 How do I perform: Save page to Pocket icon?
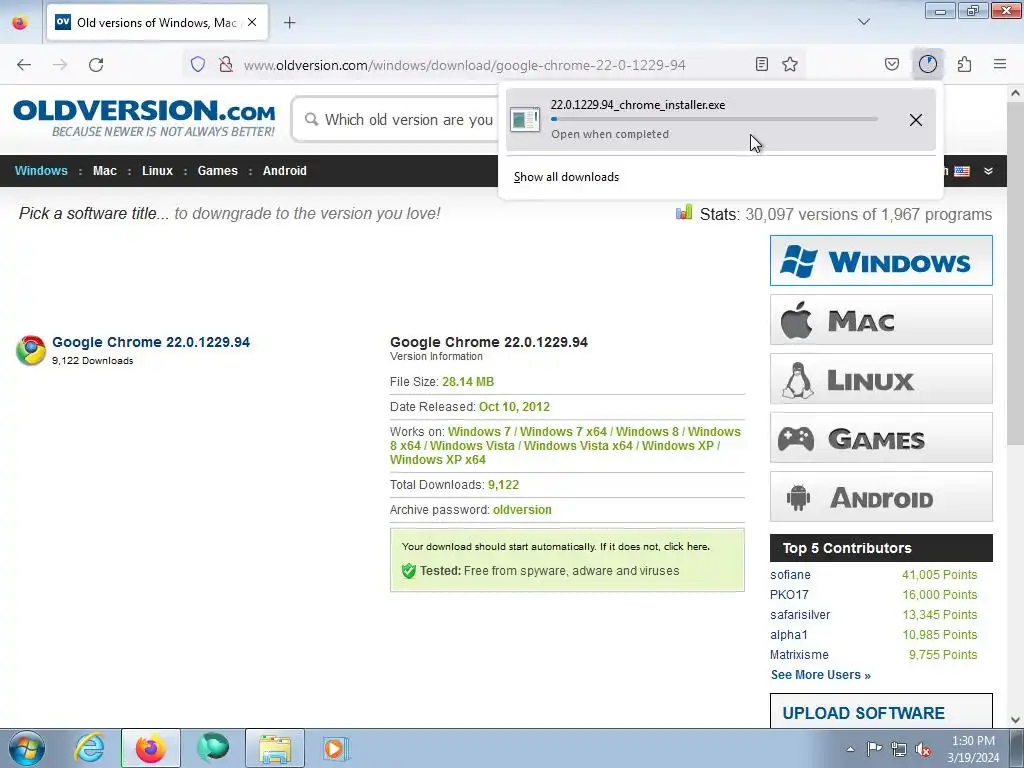click(892, 64)
